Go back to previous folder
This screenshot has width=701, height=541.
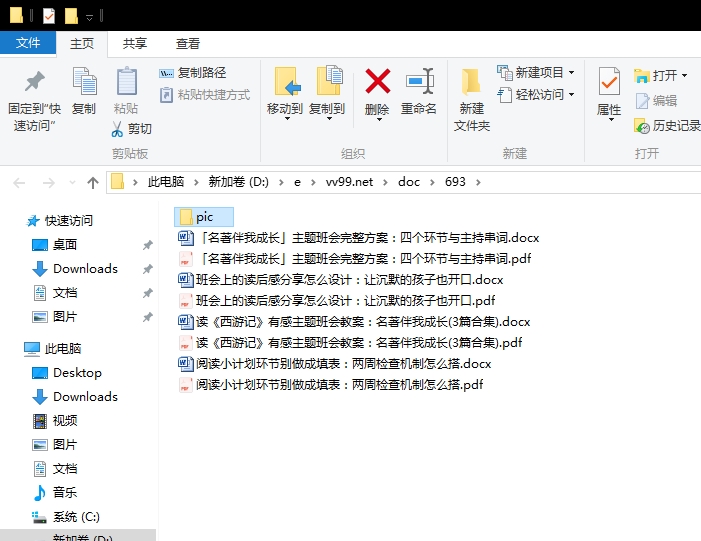coord(19,182)
